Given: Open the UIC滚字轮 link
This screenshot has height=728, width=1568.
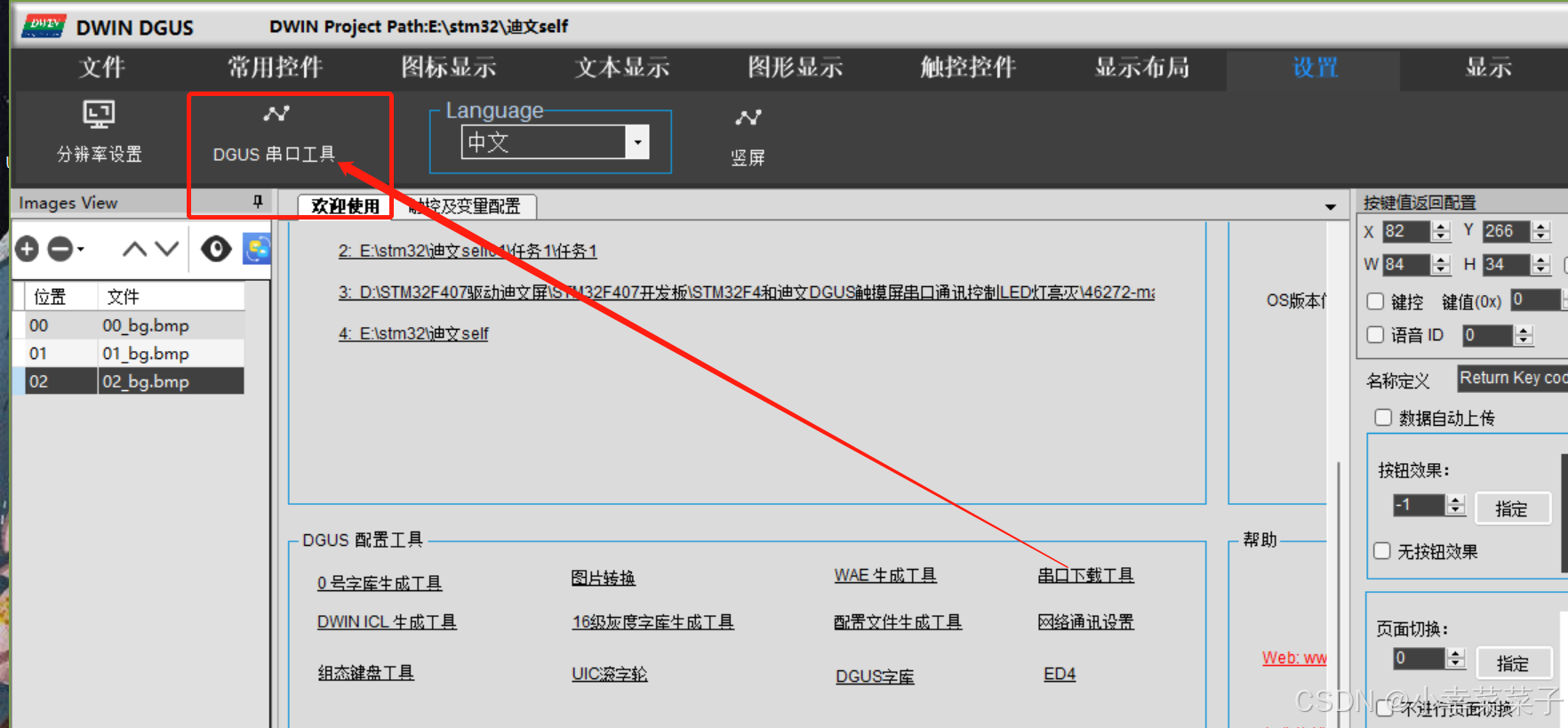Looking at the screenshot, I should [x=610, y=674].
